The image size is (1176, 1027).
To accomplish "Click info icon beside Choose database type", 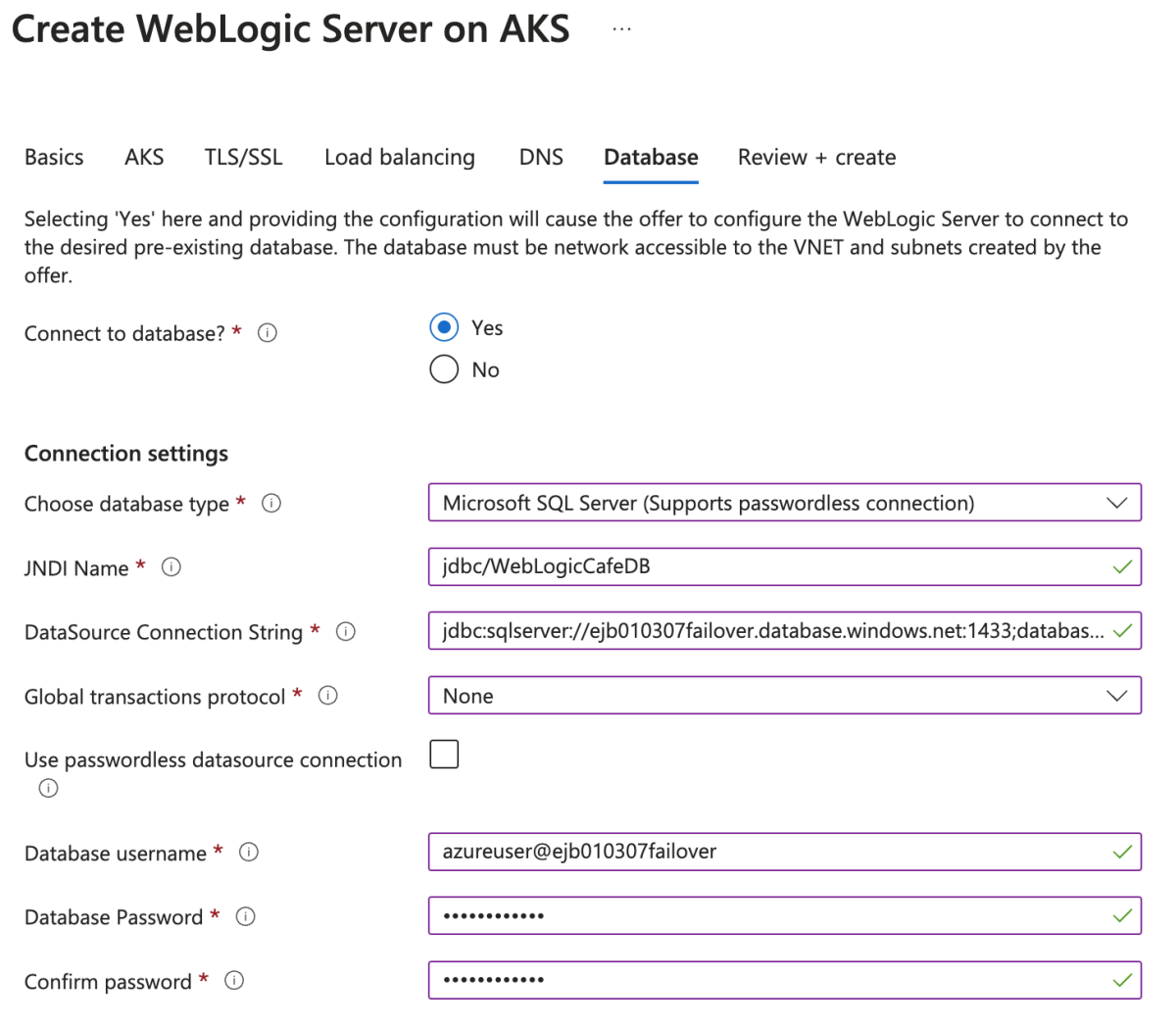I will tap(271, 504).
